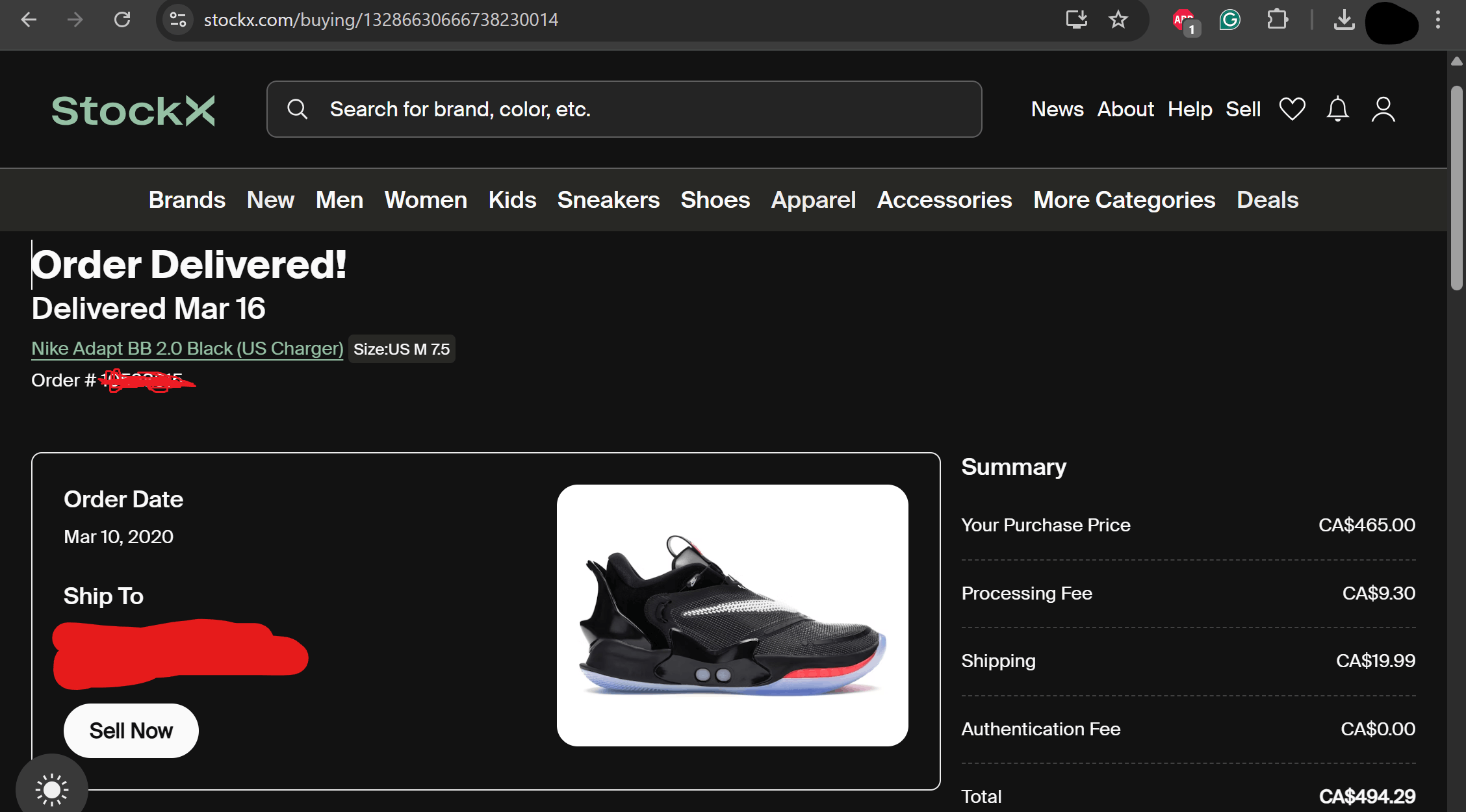Viewport: 1466px width, 812px height.
Task: Click the order date "Mar 10, 2020"
Action: pos(118,537)
